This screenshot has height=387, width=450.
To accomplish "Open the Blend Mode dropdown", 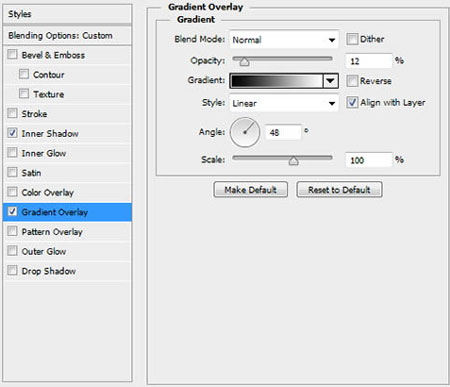I will click(284, 40).
